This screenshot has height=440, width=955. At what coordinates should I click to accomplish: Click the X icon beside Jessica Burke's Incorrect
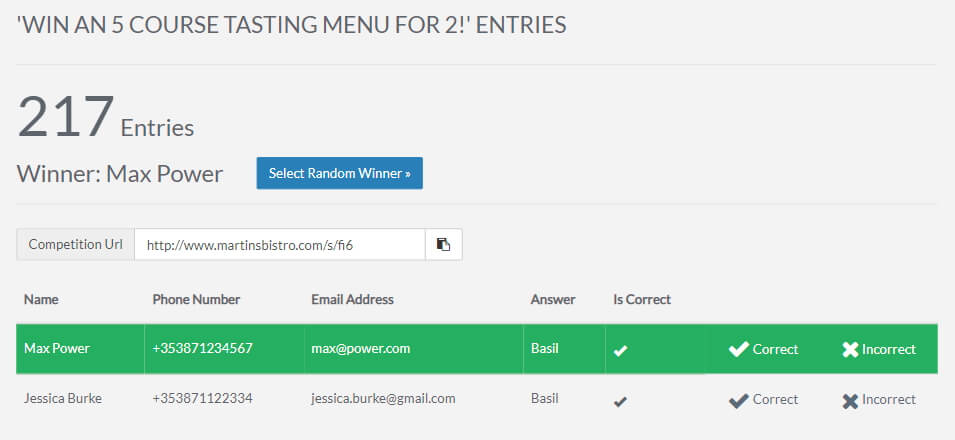tap(850, 400)
